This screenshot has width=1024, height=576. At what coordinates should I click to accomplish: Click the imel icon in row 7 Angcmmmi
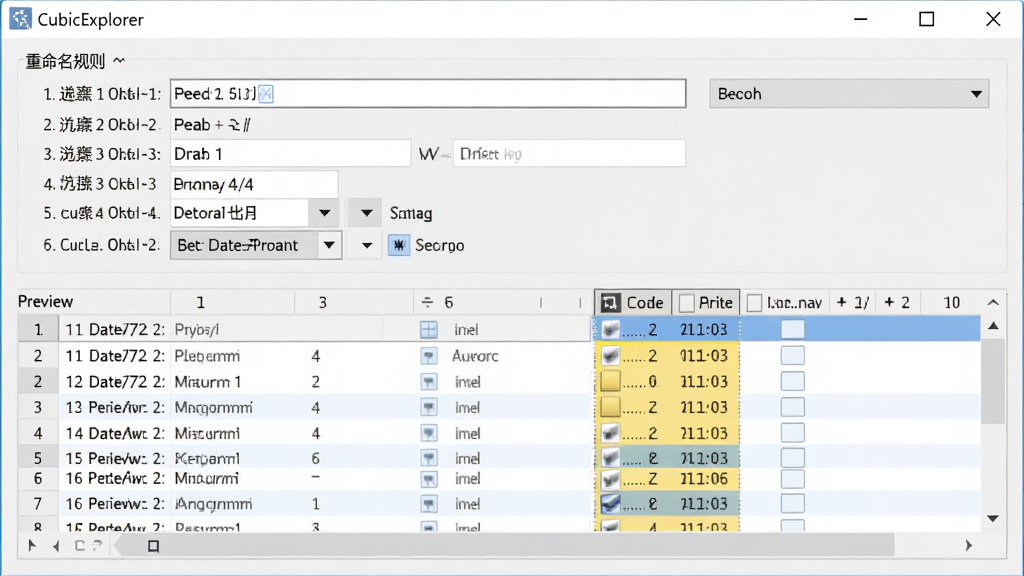point(428,504)
